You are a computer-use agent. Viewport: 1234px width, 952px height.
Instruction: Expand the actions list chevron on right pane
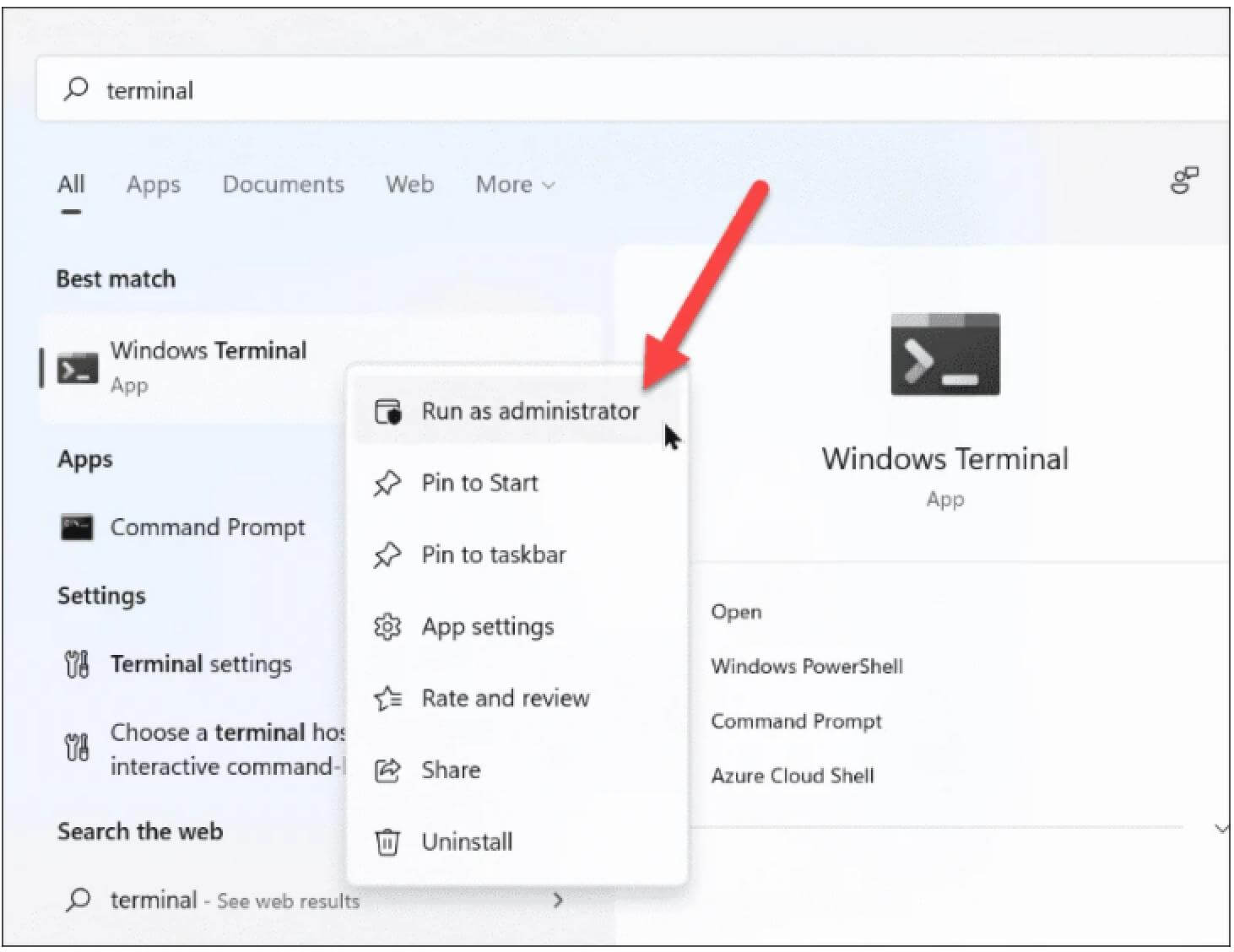(x=1220, y=829)
